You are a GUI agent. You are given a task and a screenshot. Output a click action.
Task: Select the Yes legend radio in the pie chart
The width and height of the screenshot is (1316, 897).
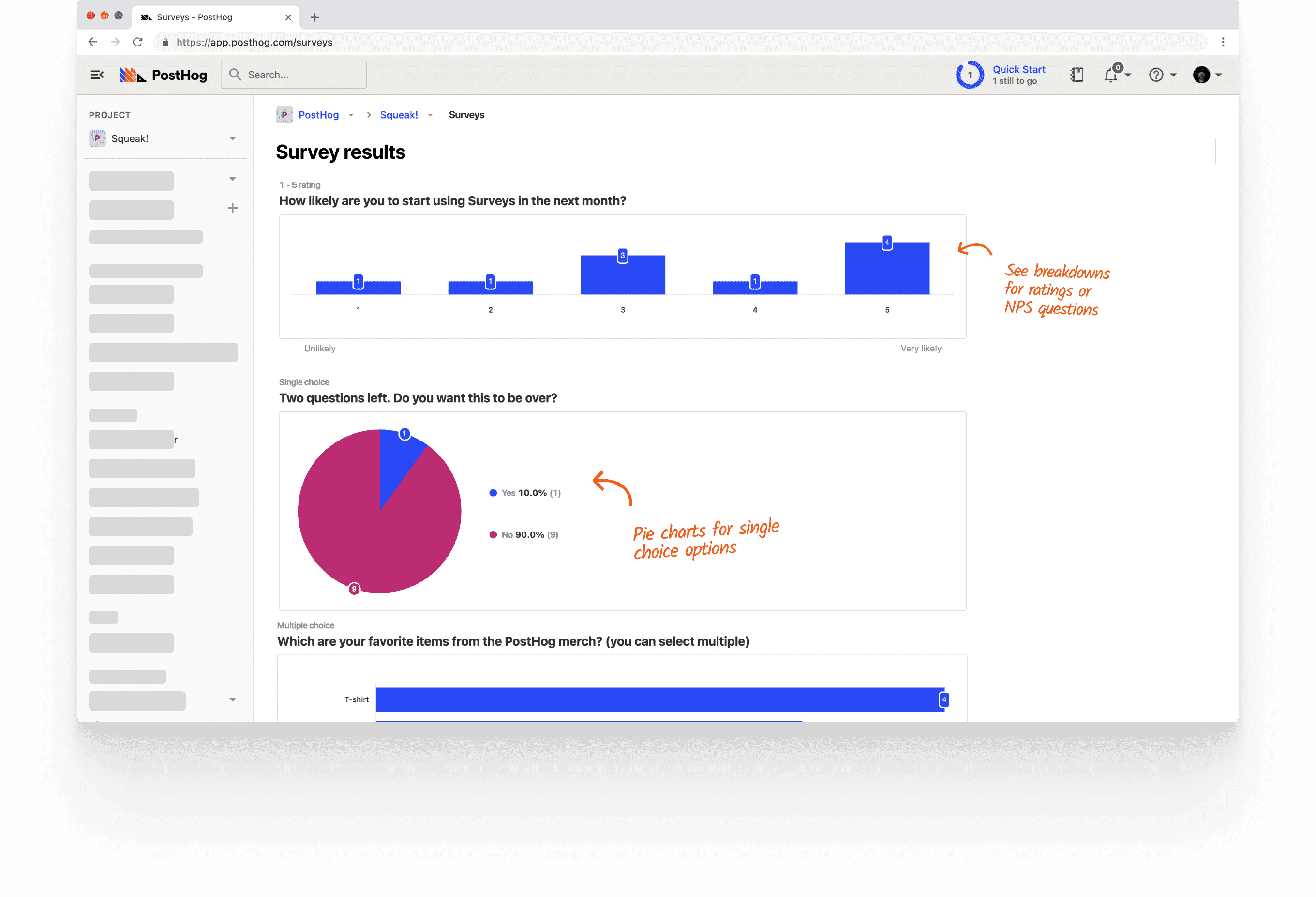point(493,492)
